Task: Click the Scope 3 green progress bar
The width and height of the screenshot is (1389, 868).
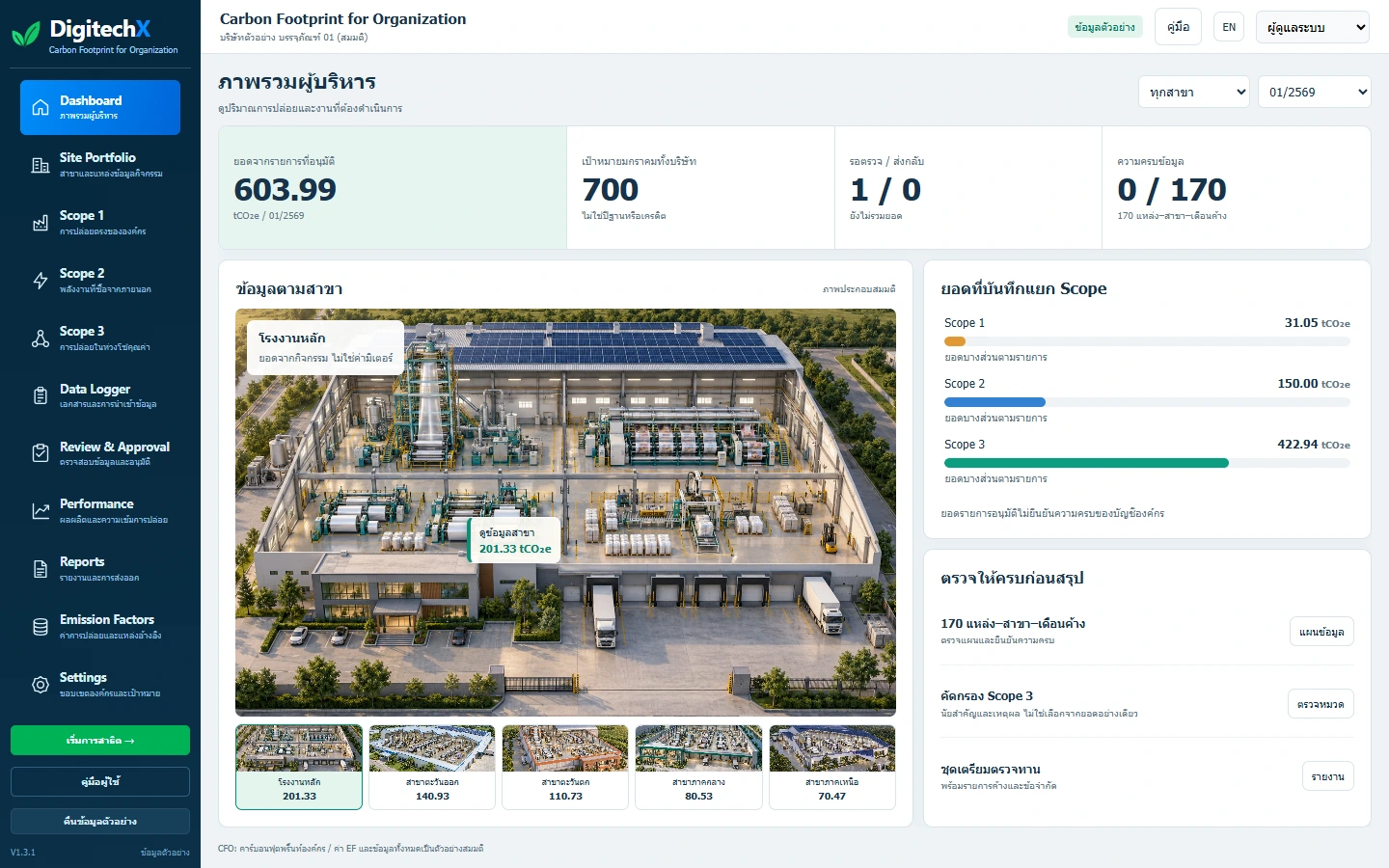Action: [1086, 463]
